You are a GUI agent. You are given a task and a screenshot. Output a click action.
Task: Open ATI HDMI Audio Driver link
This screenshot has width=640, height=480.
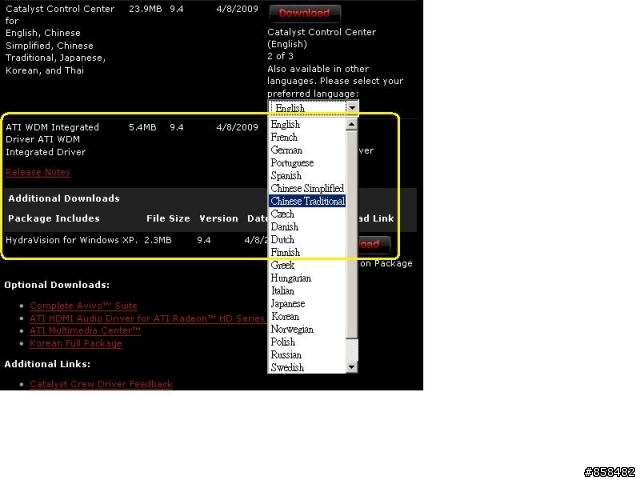point(147,318)
